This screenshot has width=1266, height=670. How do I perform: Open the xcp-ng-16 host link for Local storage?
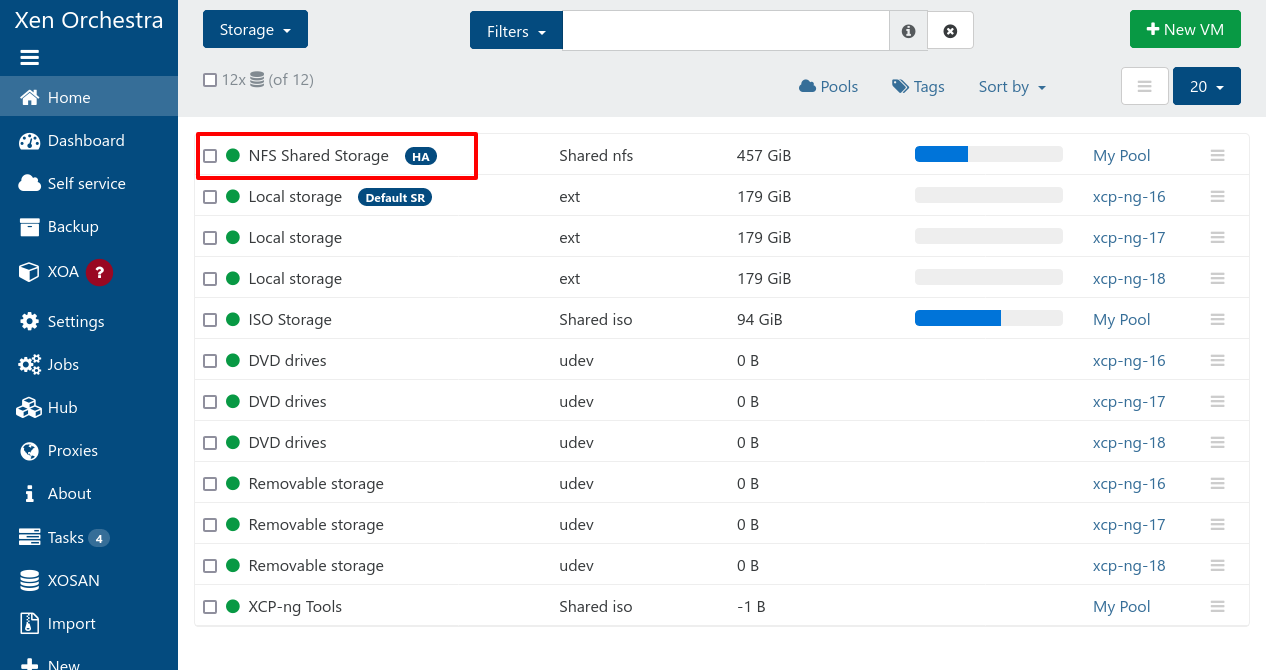coord(1129,197)
